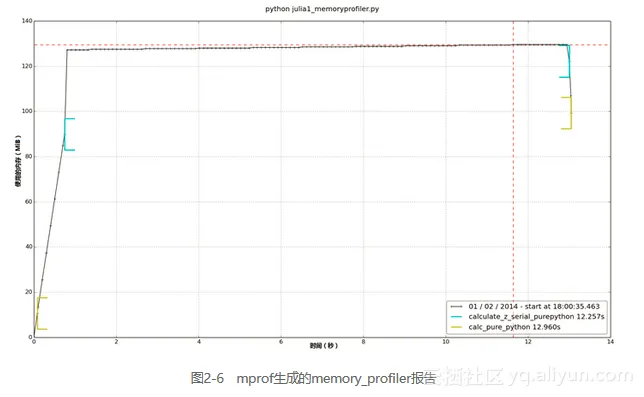The width and height of the screenshot is (644, 397).
Task: Select the y-axis tick label "20"
Action: [29, 292]
